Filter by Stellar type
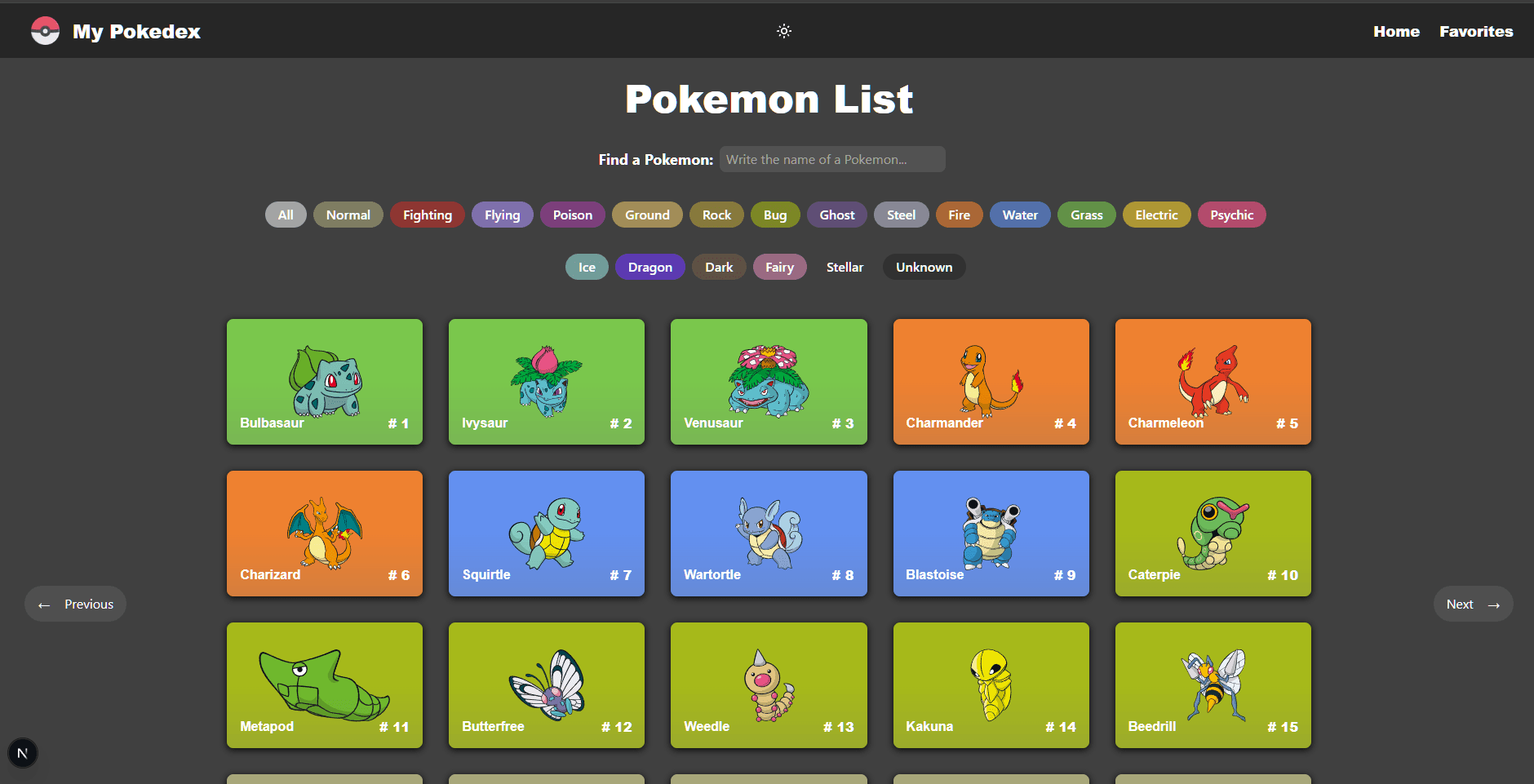This screenshot has height=784, width=1534. tap(845, 267)
